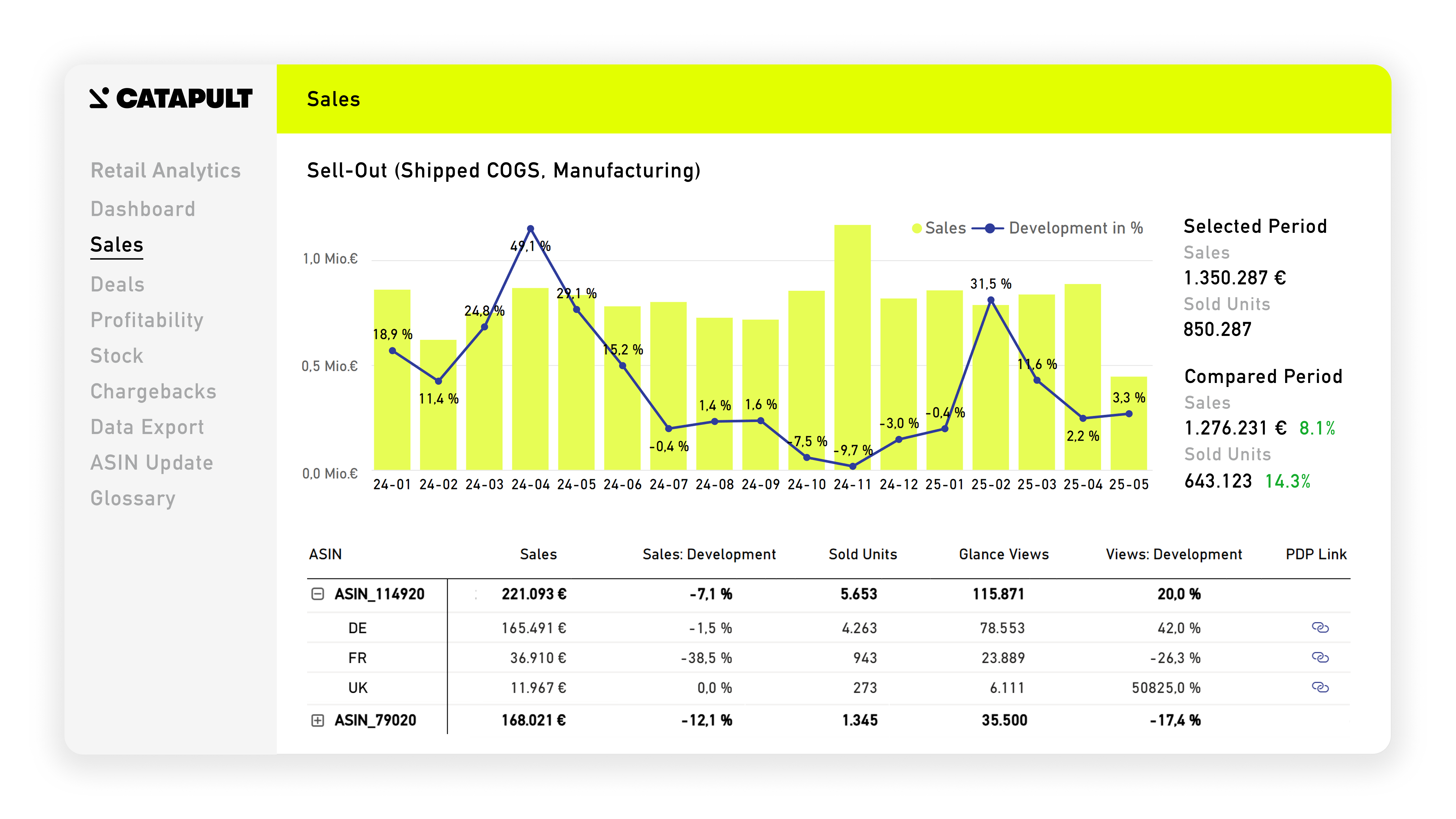
Task: Navigate to Chargebacks
Action: [x=153, y=391]
